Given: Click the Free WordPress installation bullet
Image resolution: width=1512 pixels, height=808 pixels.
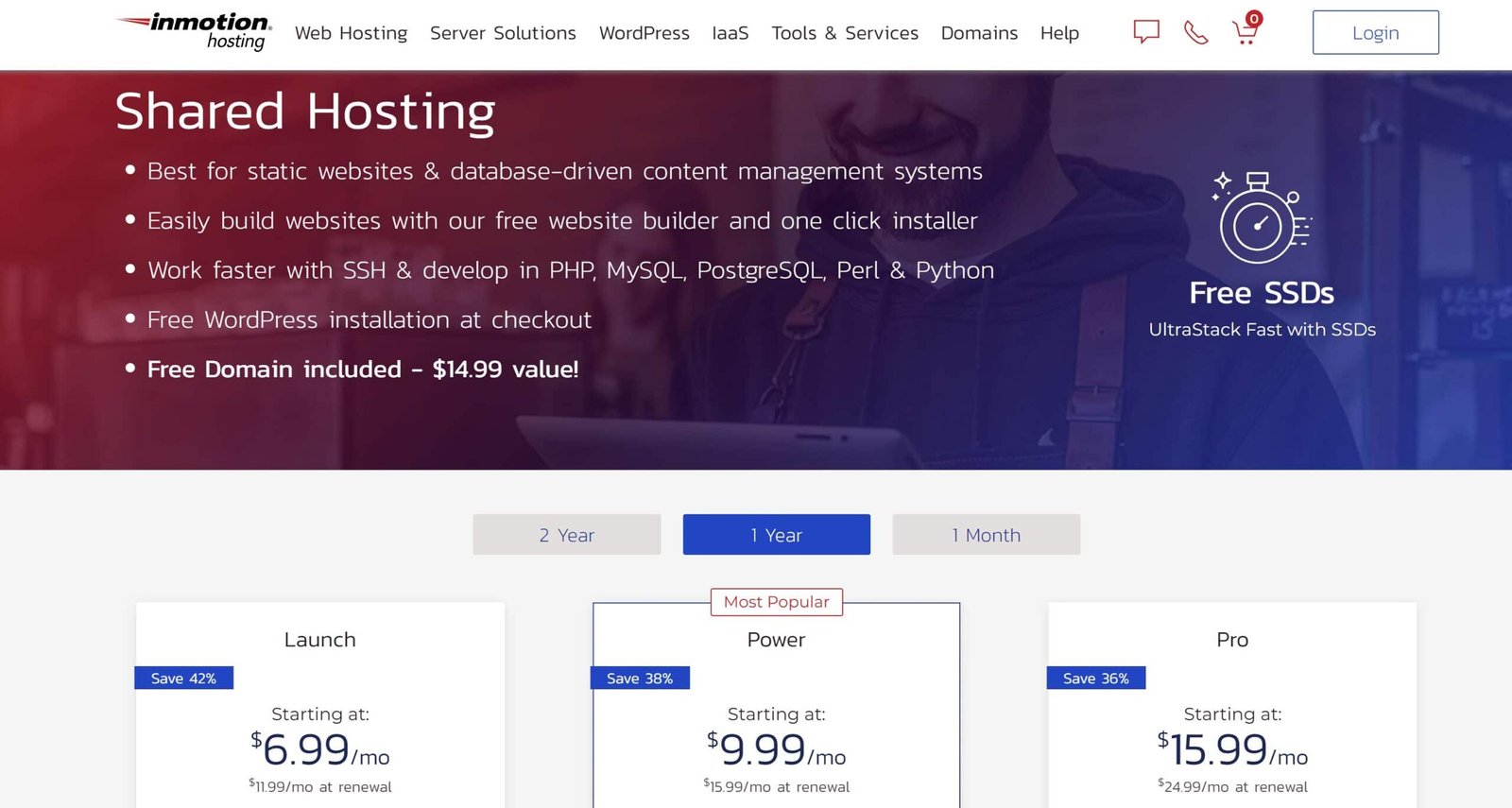Looking at the screenshot, I should pos(369,320).
